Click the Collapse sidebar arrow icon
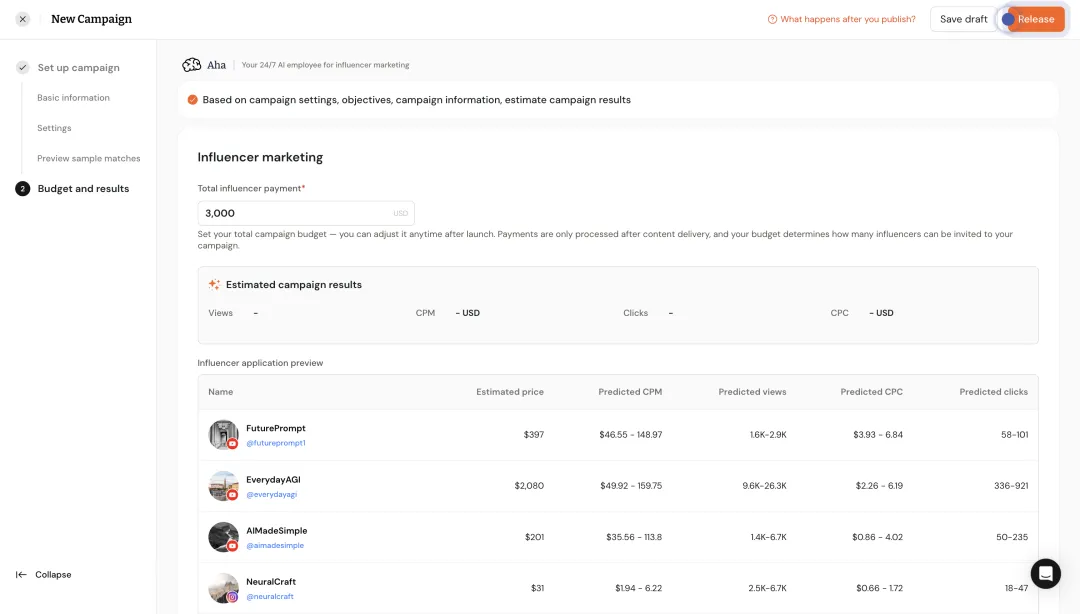 pyautogui.click(x=21, y=575)
